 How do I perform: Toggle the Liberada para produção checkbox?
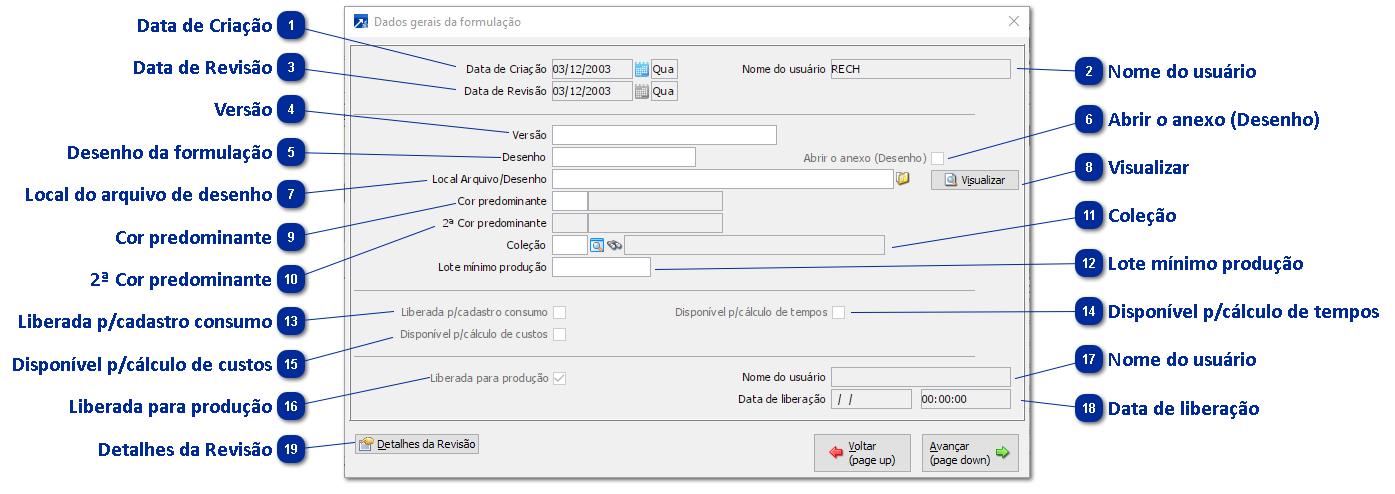coord(560,379)
